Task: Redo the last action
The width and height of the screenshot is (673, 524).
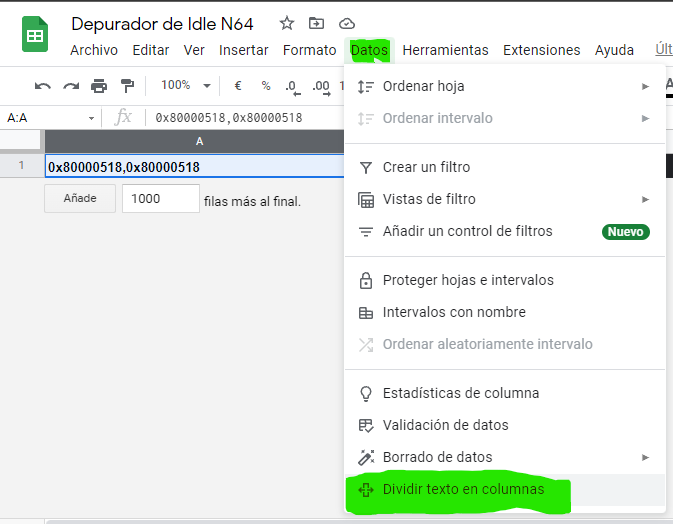Action: (71, 86)
